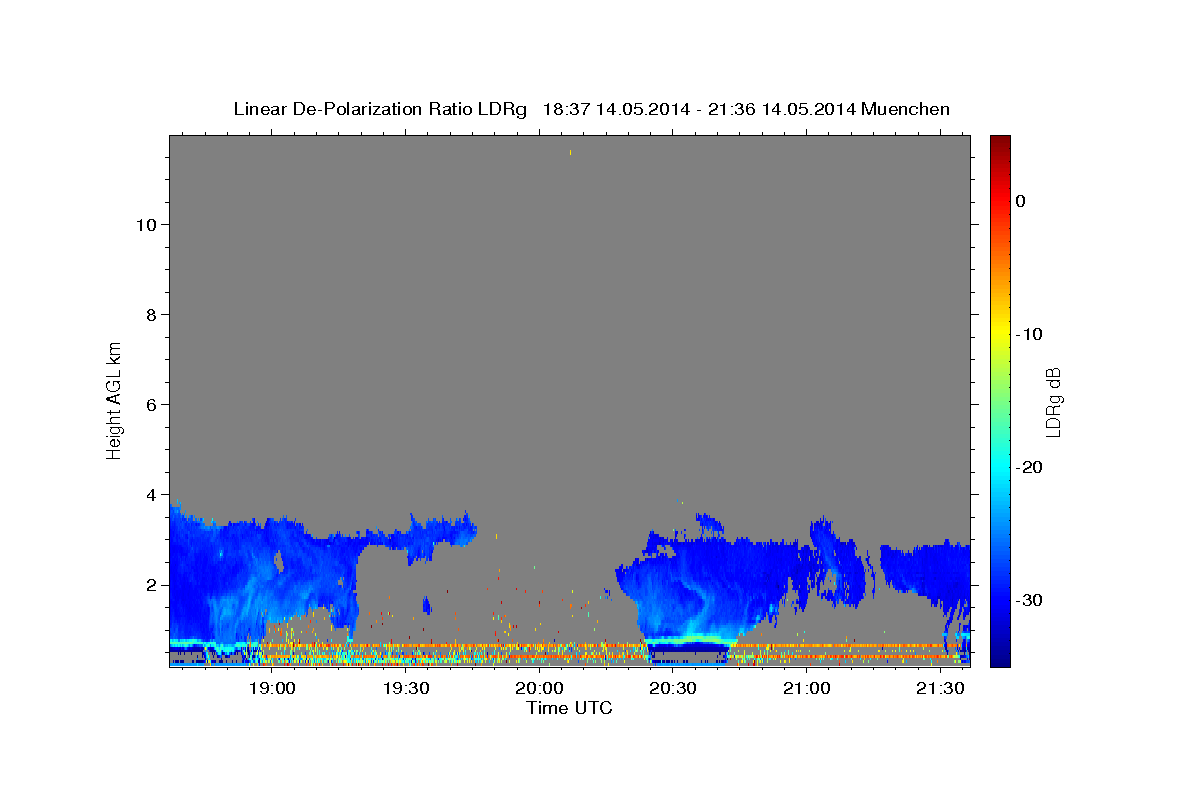Click the height tick label 10
The width and height of the screenshot is (1200, 800).
click(145, 225)
